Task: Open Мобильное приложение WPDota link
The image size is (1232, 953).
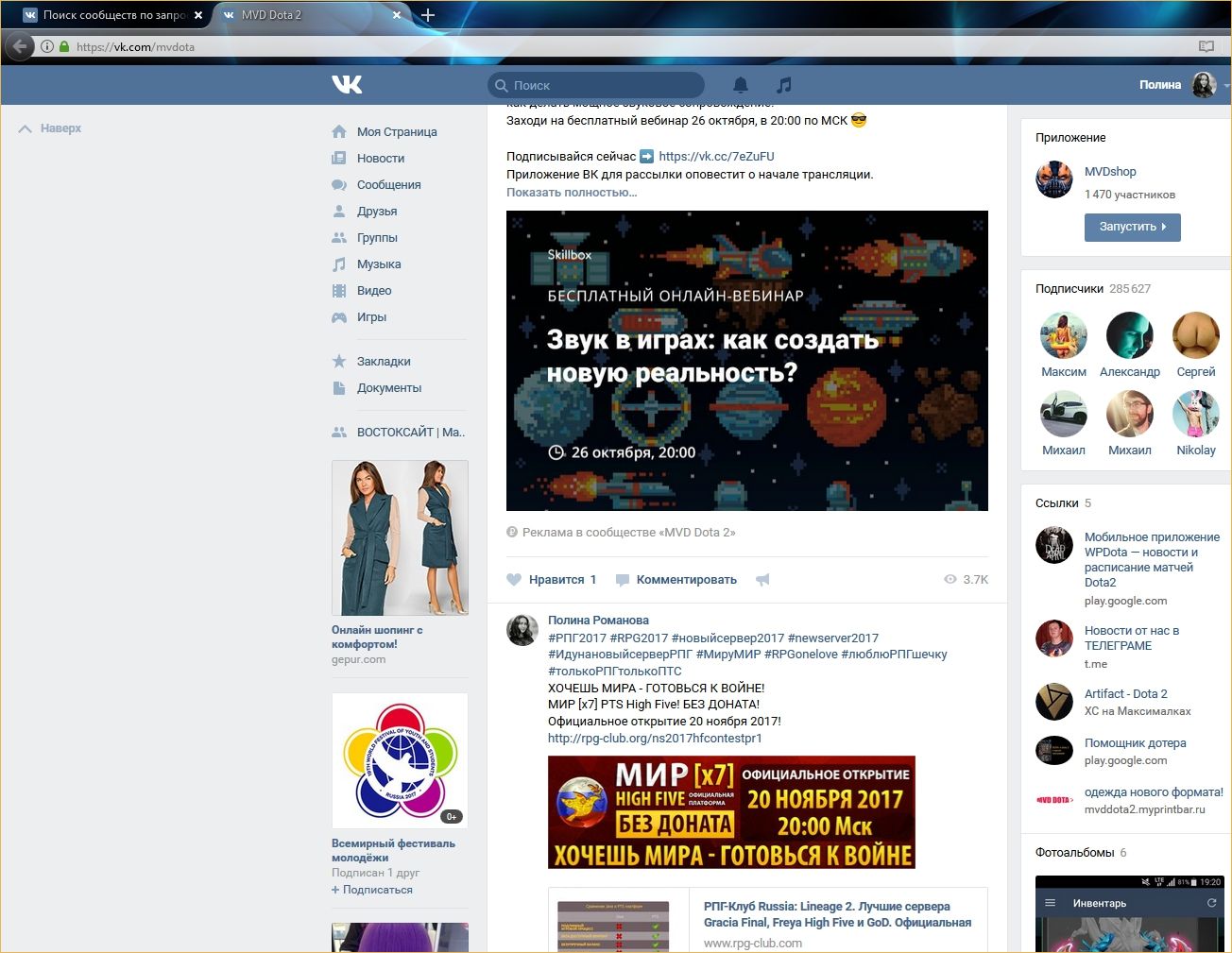Action: (x=1152, y=560)
